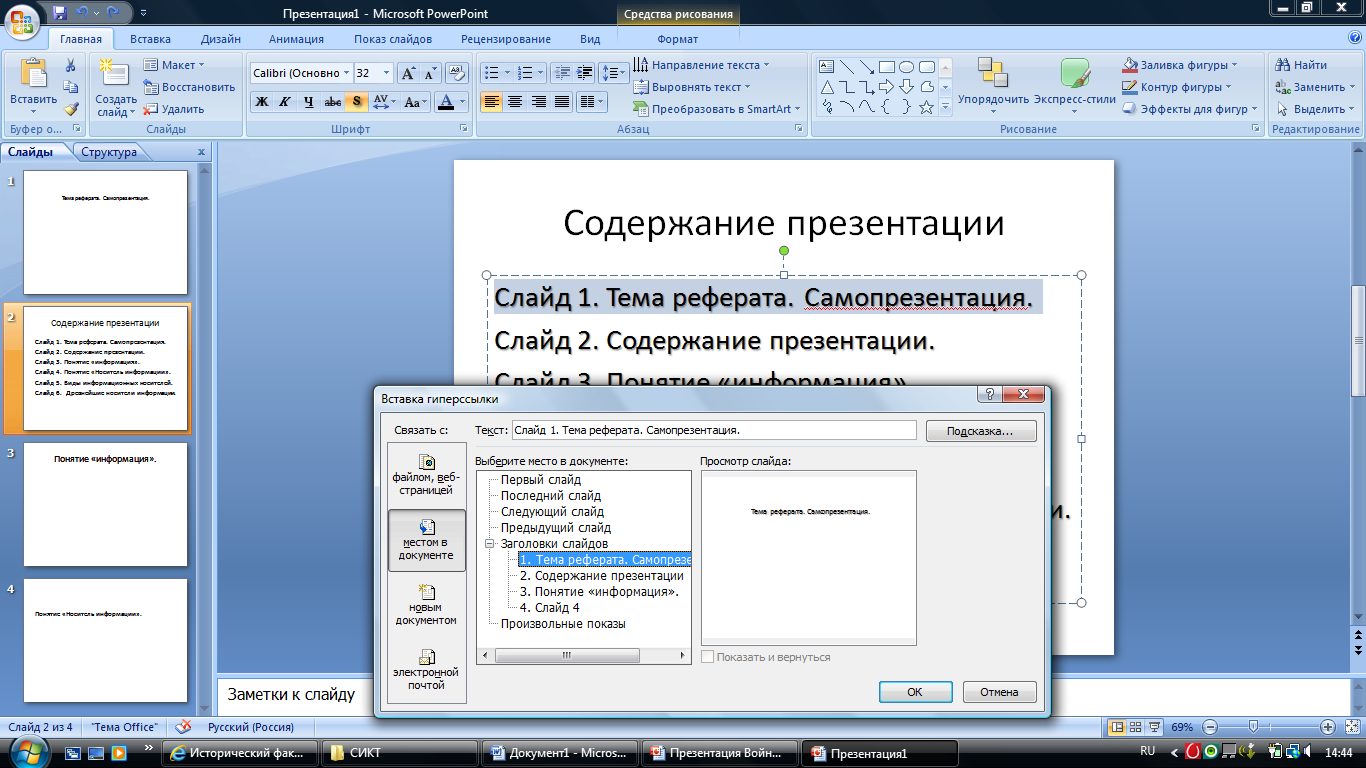
Task: Open the font size dropdown 32
Action: coord(387,74)
